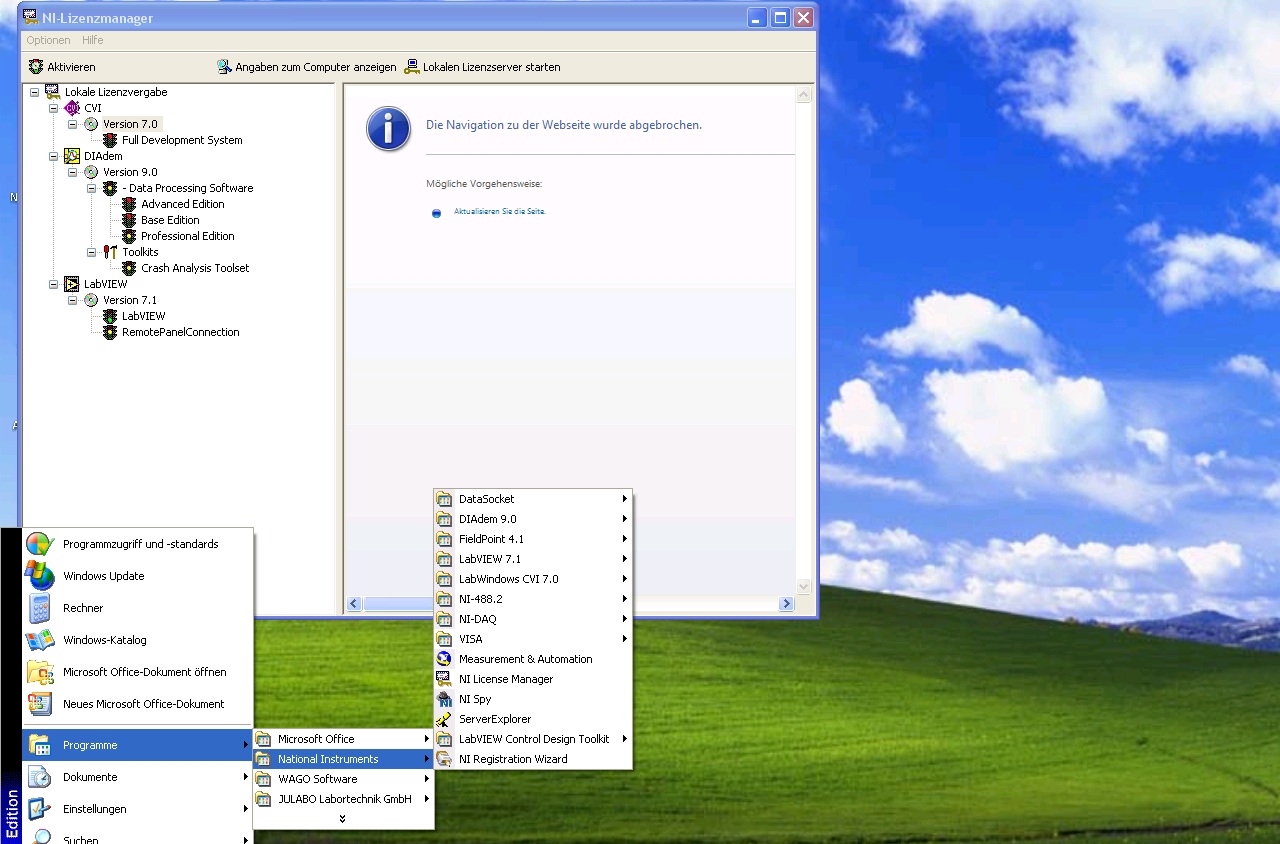Click the down arrow of the vertical scrollbar

point(803,587)
